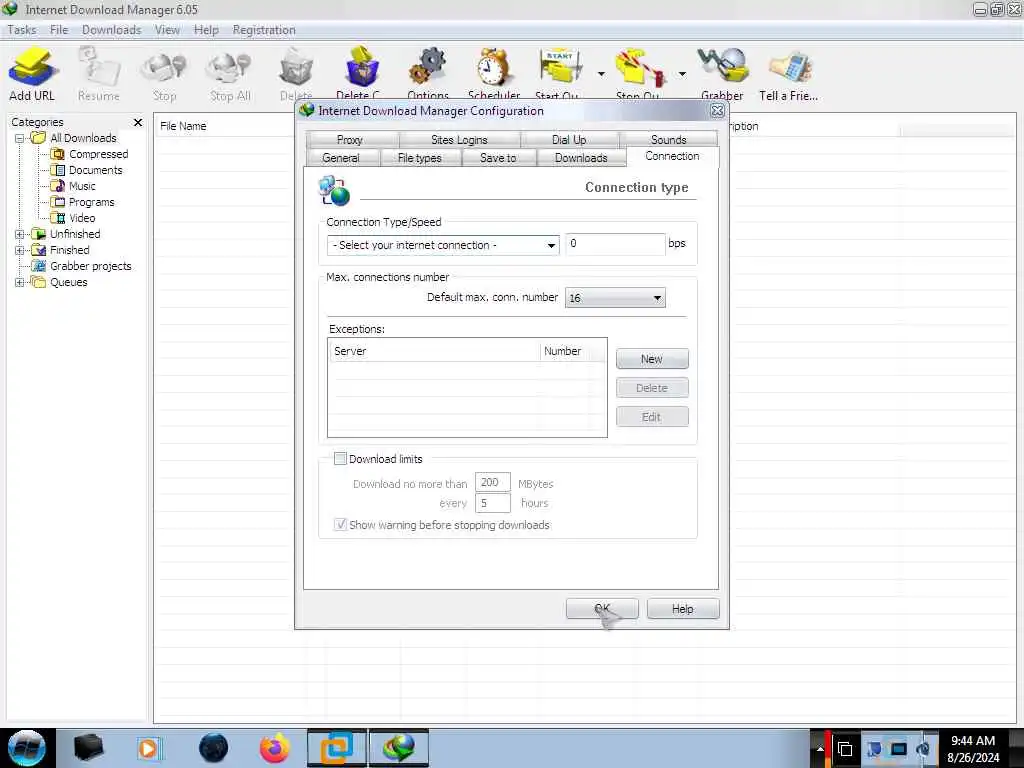The height and width of the screenshot is (768, 1024).
Task: Expand the Finished tree node
Action: point(20,250)
